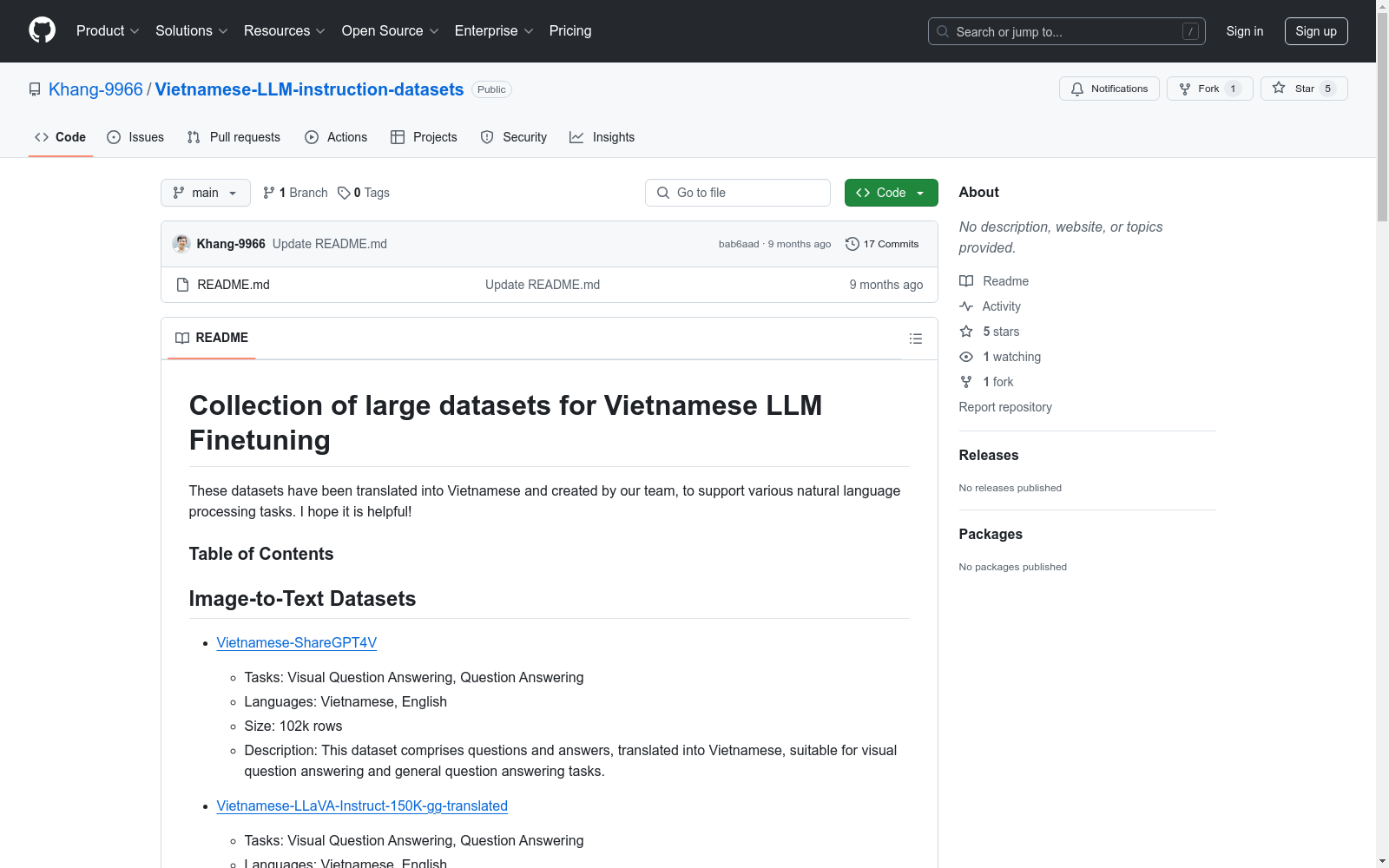Expand the Open Source menu
1389x868 pixels.
pyautogui.click(x=391, y=31)
